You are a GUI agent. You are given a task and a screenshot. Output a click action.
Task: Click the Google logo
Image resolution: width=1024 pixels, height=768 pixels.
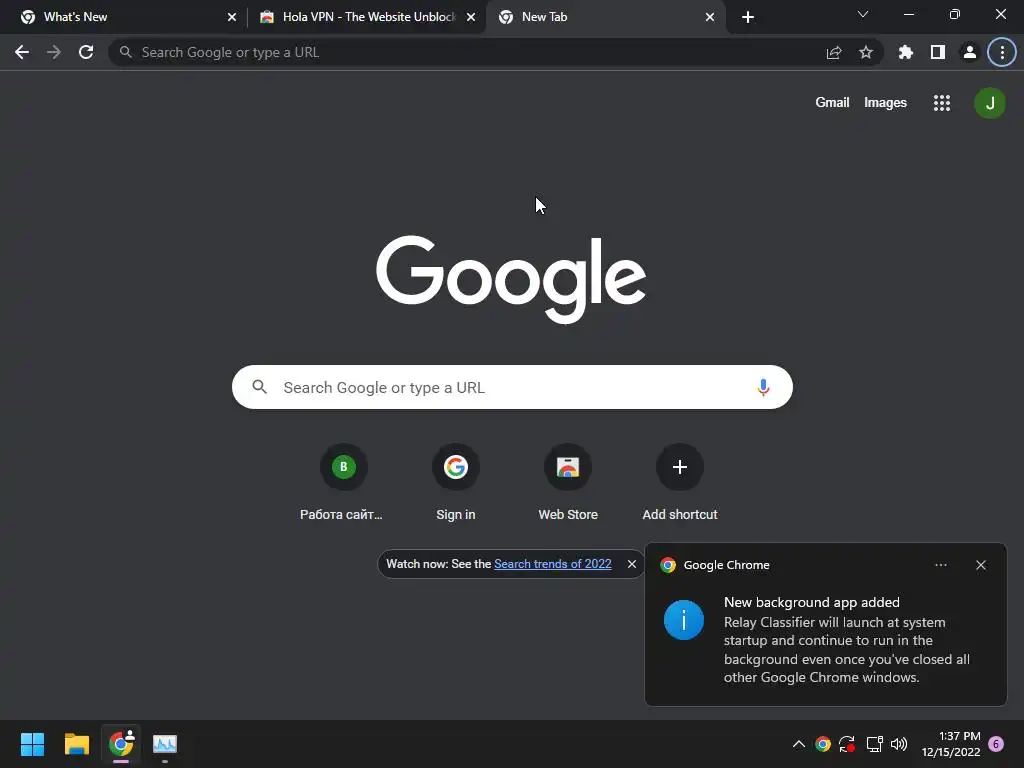[511, 279]
